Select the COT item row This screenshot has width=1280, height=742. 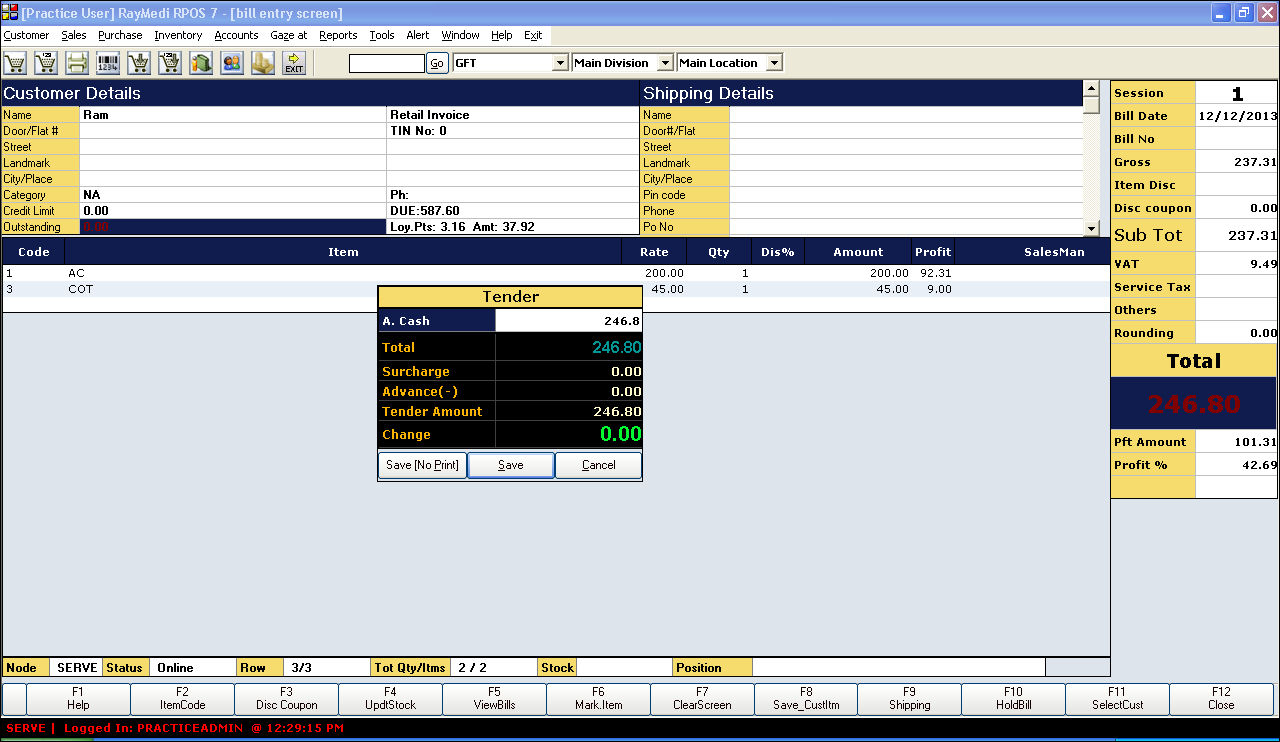point(556,289)
